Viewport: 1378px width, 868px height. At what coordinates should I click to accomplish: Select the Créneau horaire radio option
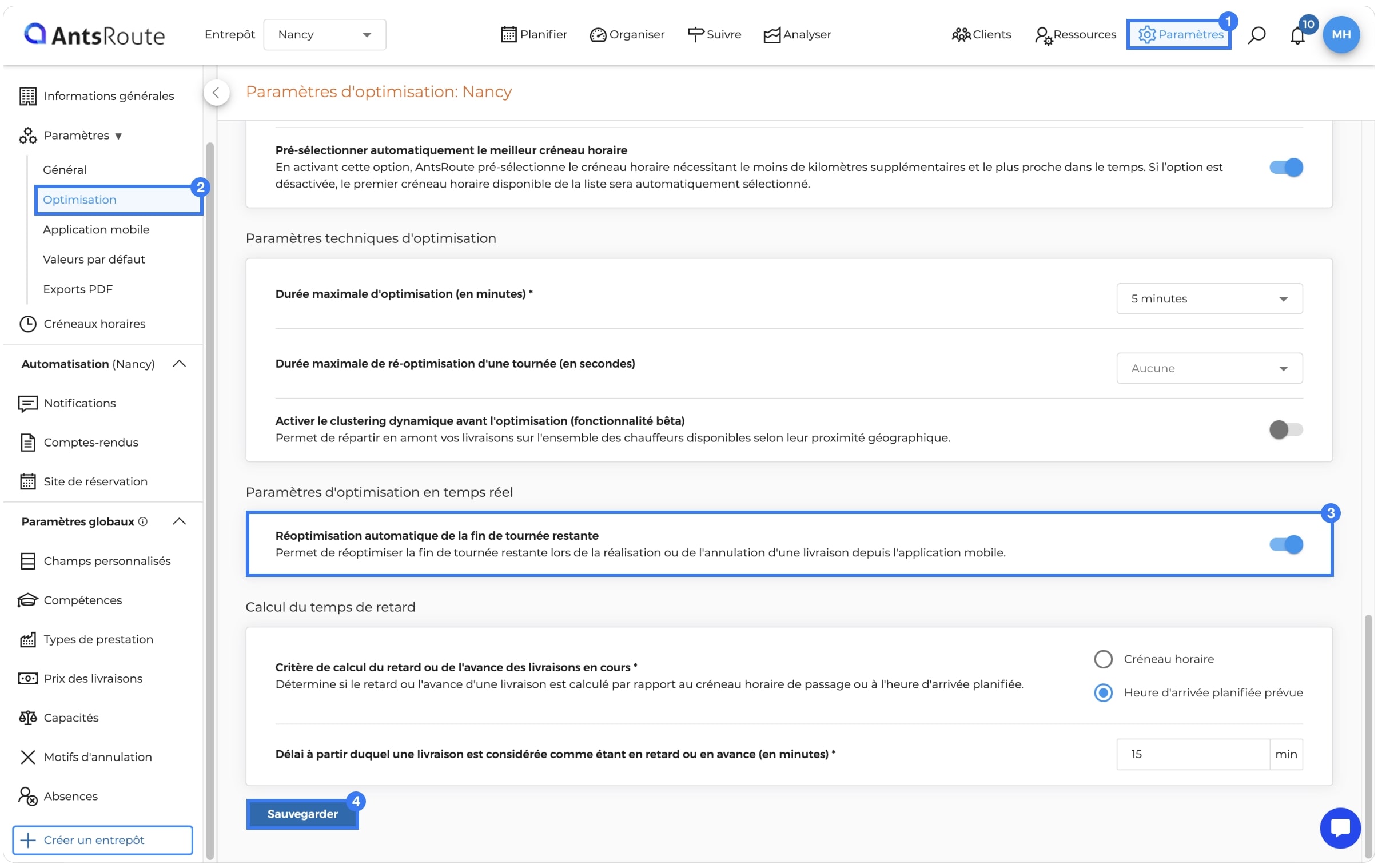tap(1103, 659)
